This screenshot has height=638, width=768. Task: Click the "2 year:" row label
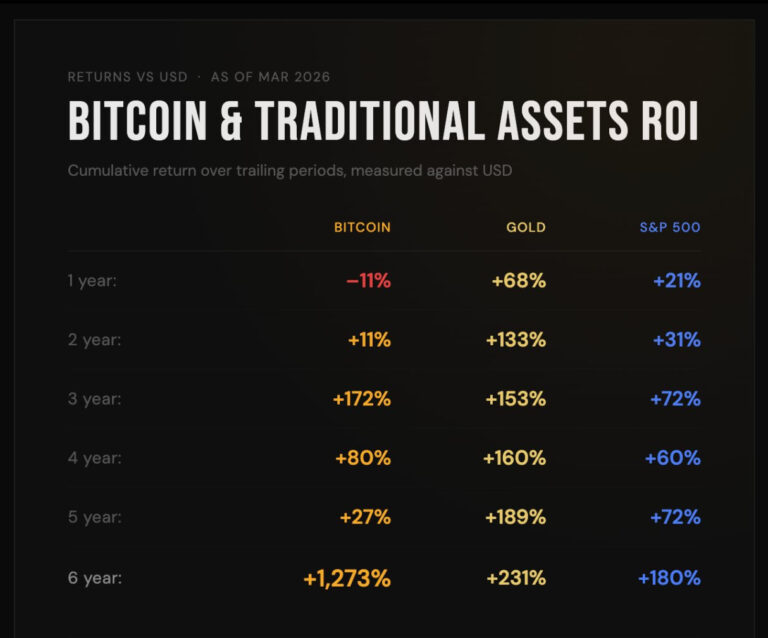tap(94, 340)
